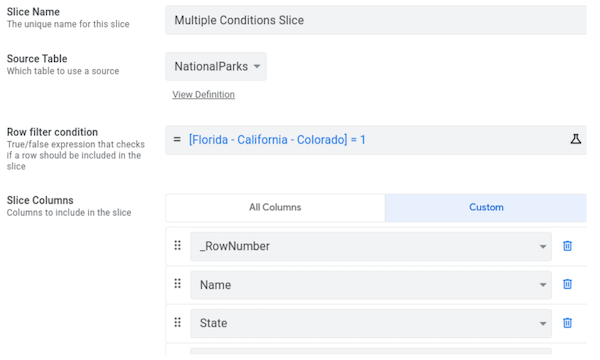Open the NationalParks source table dropdown
This screenshot has width=600, height=360.
216,67
